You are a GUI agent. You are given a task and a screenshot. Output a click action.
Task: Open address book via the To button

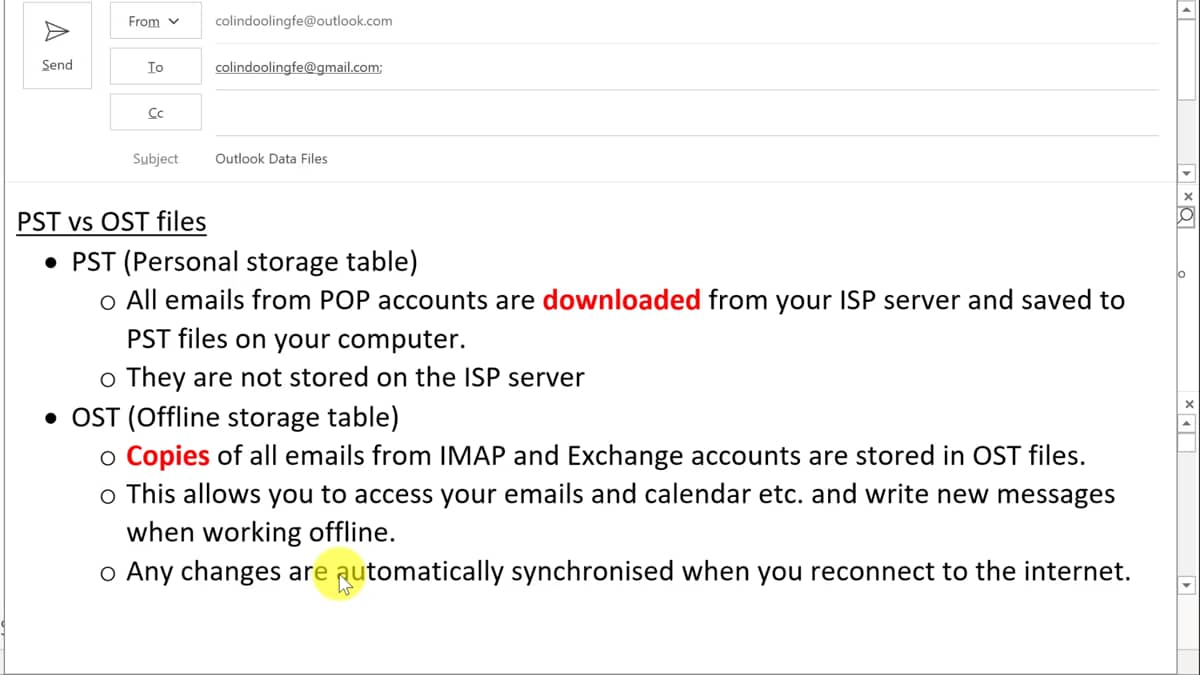tap(155, 67)
